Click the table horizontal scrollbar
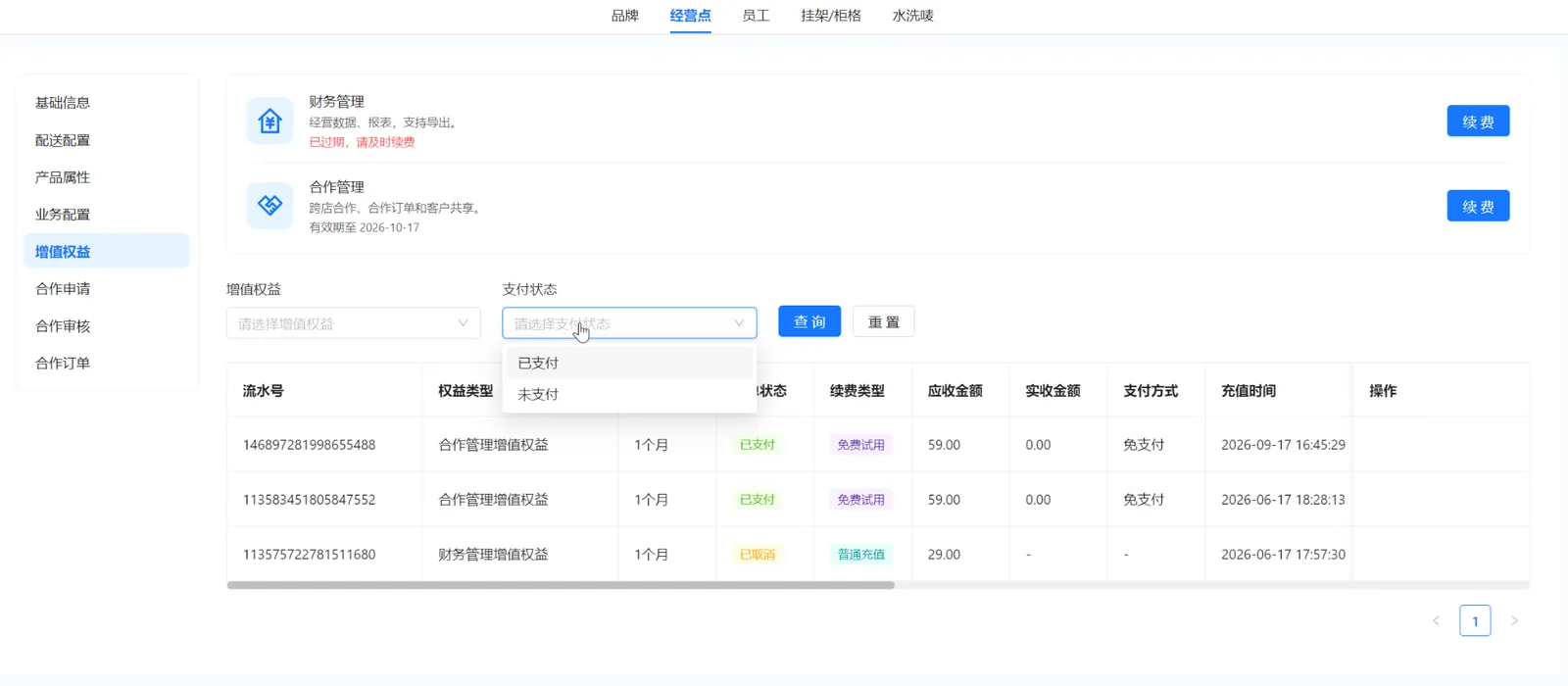The height and width of the screenshot is (686, 1568). pos(561,585)
